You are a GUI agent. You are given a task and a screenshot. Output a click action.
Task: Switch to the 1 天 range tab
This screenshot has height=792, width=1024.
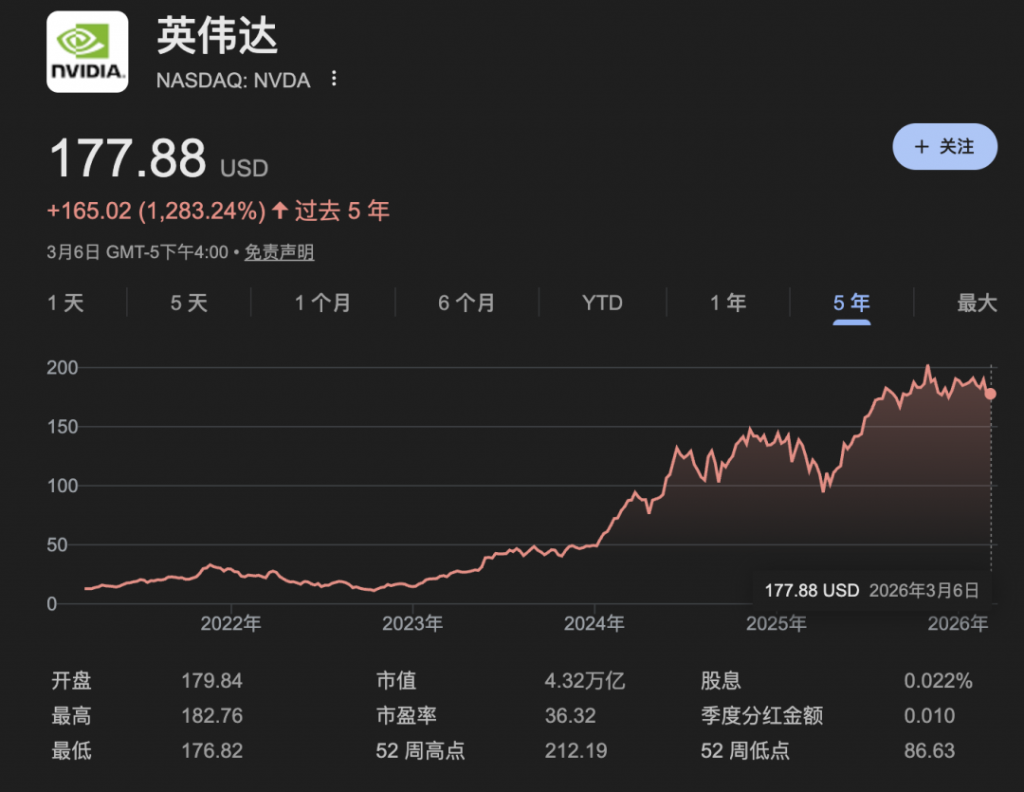pyautogui.click(x=66, y=303)
